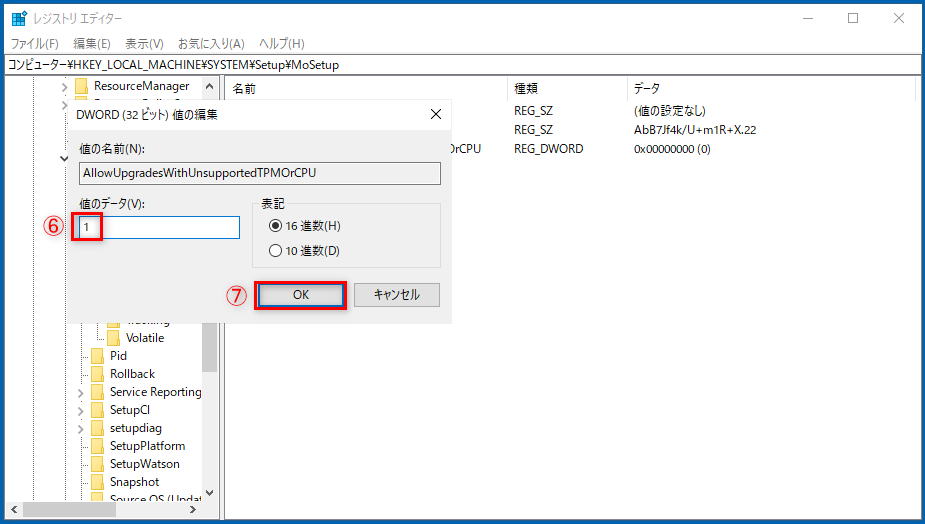The width and height of the screenshot is (925, 524).
Task: Click tree horizontal scrollbar thumb
Action: click(x=69, y=509)
